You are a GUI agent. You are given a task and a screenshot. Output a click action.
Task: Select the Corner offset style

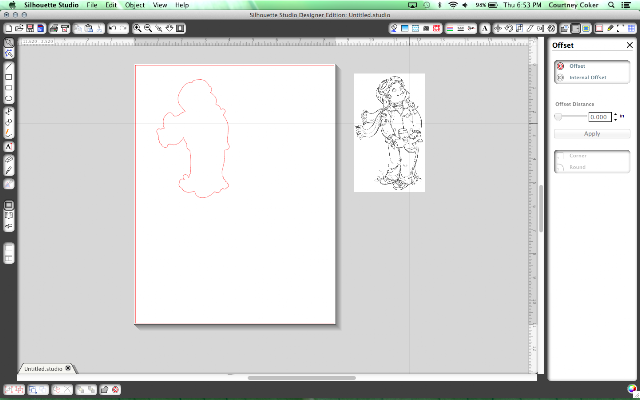point(578,156)
